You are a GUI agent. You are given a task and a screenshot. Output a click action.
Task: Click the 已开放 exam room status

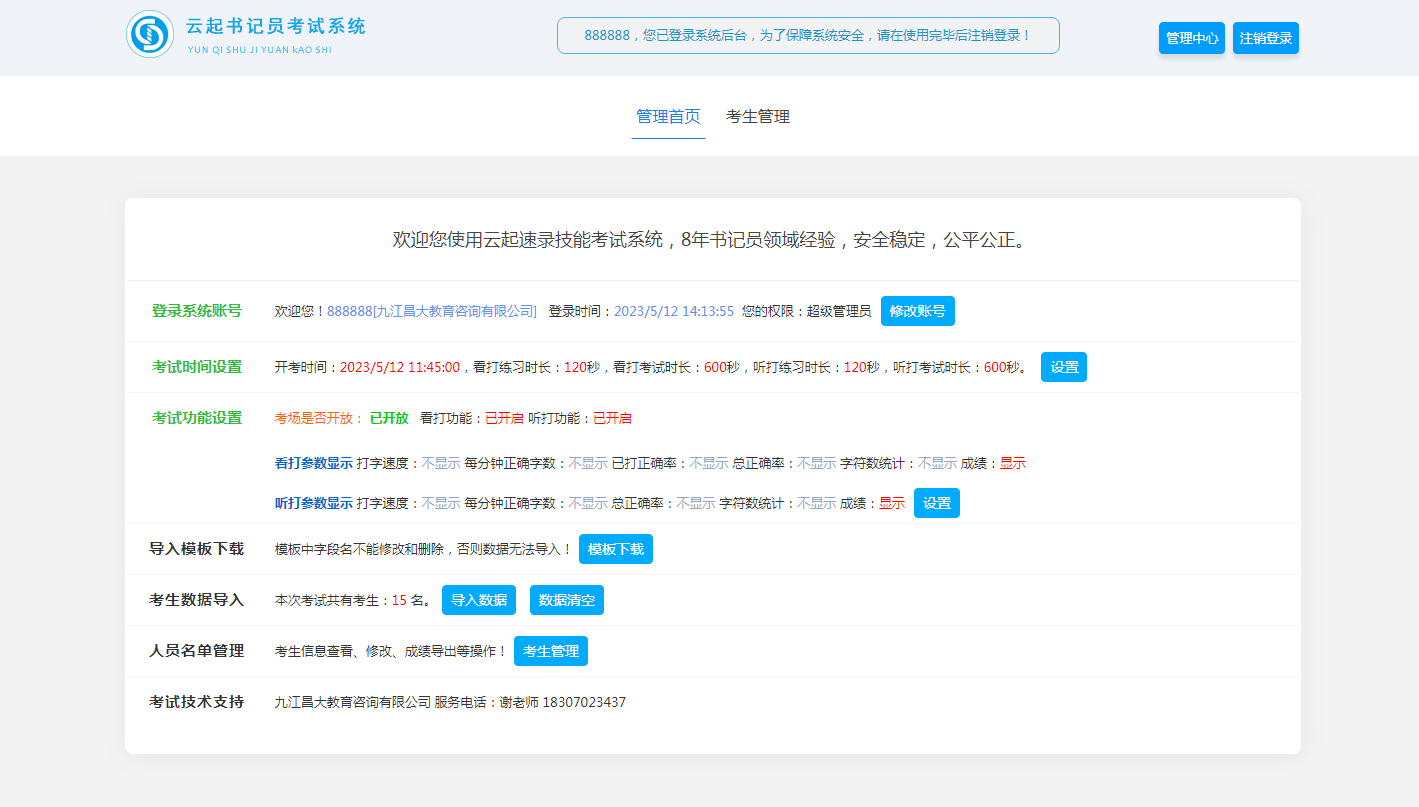[x=389, y=418]
